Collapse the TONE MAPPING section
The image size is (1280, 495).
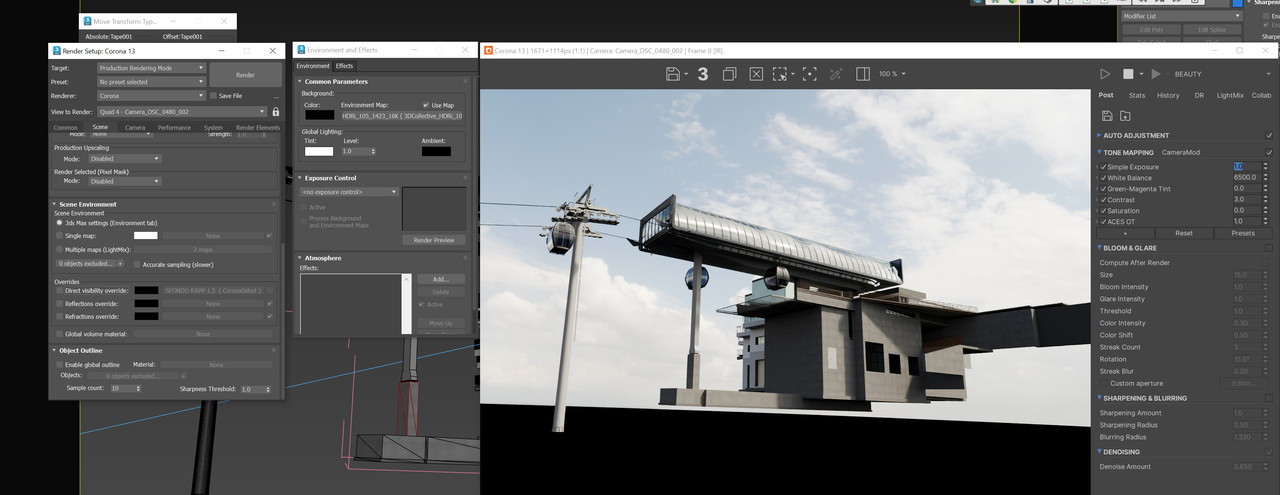[x=1101, y=153]
